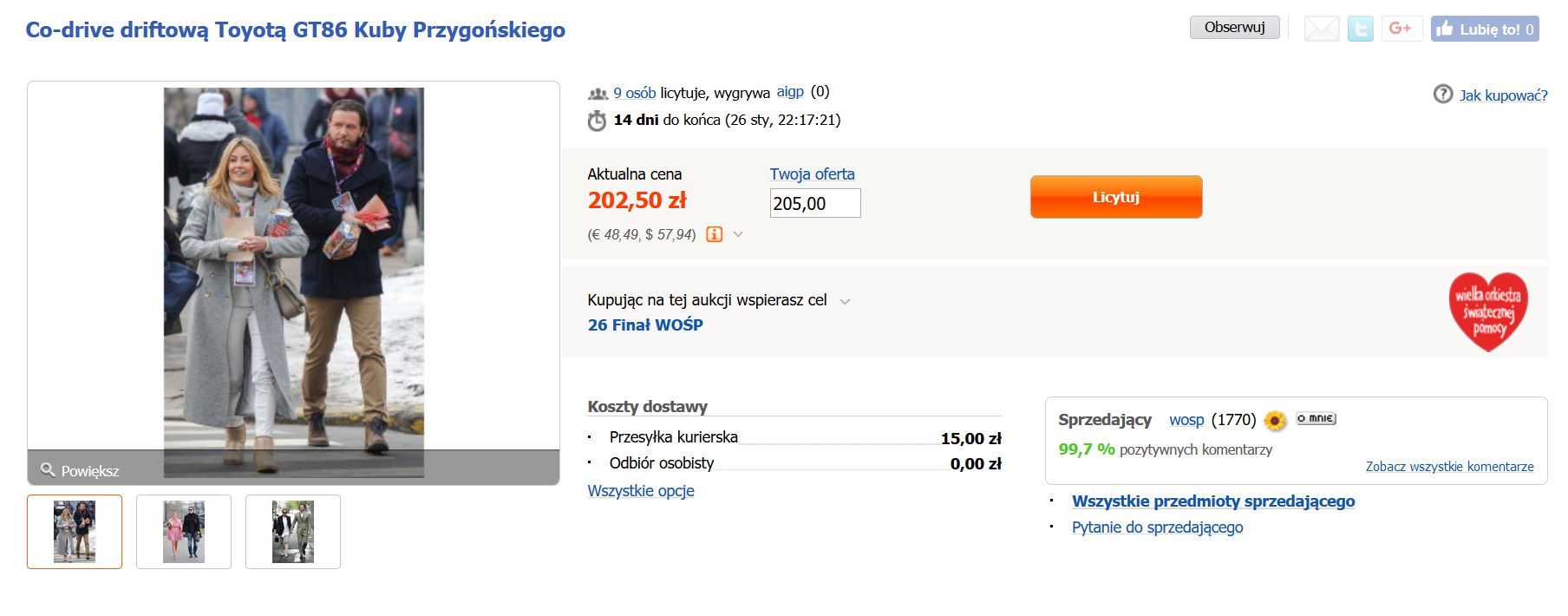This screenshot has height=616, width=1568.
Task: Select the second photo thumbnail
Action: point(184,532)
